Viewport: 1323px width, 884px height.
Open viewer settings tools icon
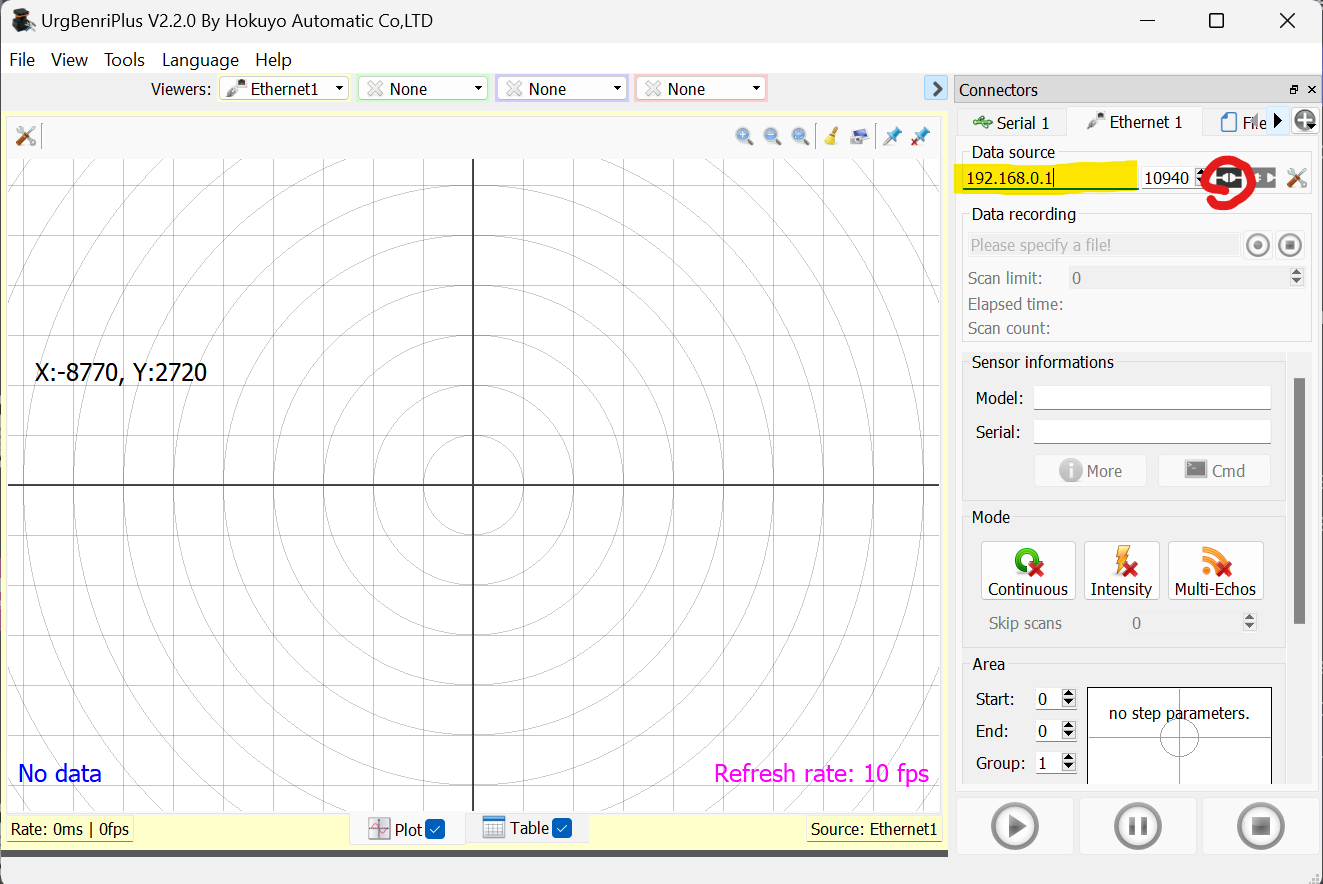tap(25, 137)
